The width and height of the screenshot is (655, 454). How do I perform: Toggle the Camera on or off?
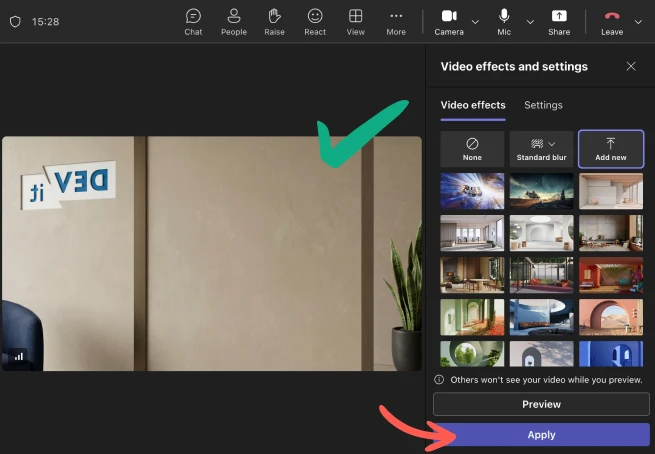449,22
